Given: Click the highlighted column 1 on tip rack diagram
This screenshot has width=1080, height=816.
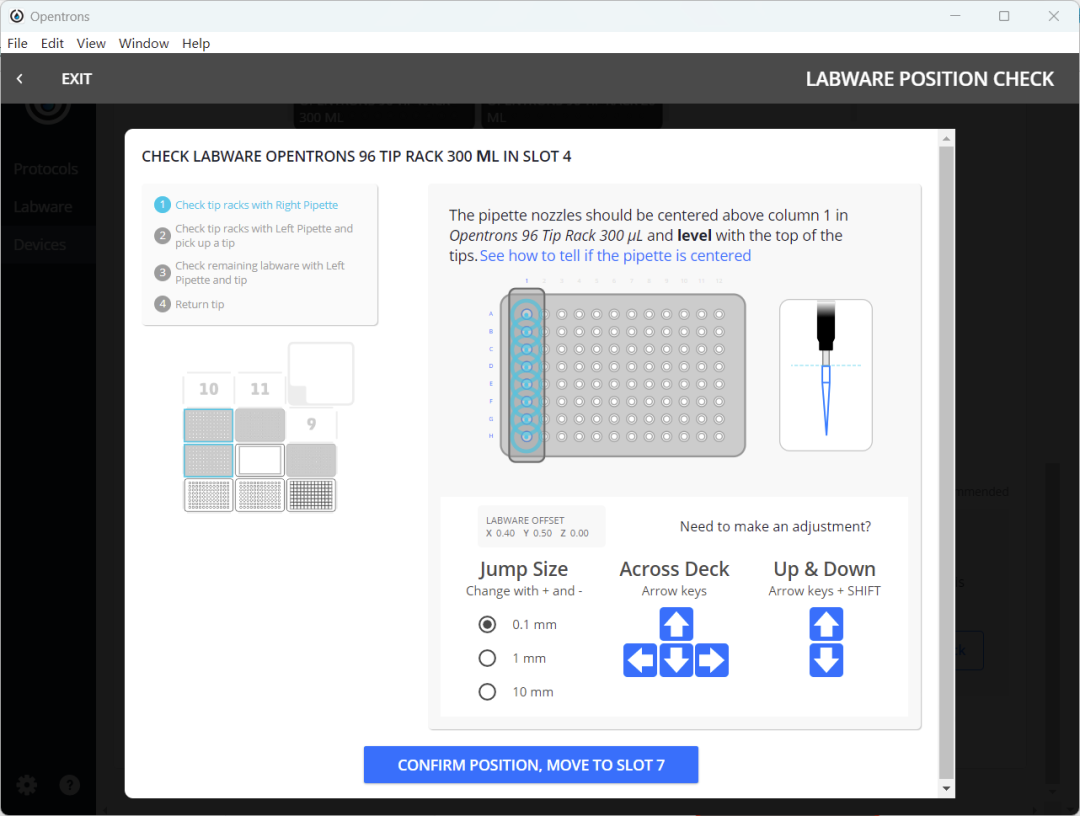Looking at the screenshot, I should (527, 375).
